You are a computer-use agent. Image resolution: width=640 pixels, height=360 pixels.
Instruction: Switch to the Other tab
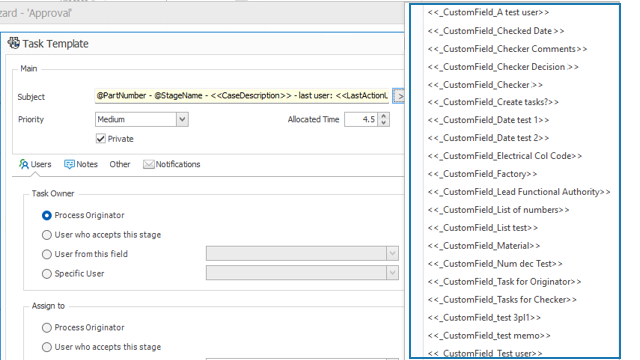pos(120,164)
